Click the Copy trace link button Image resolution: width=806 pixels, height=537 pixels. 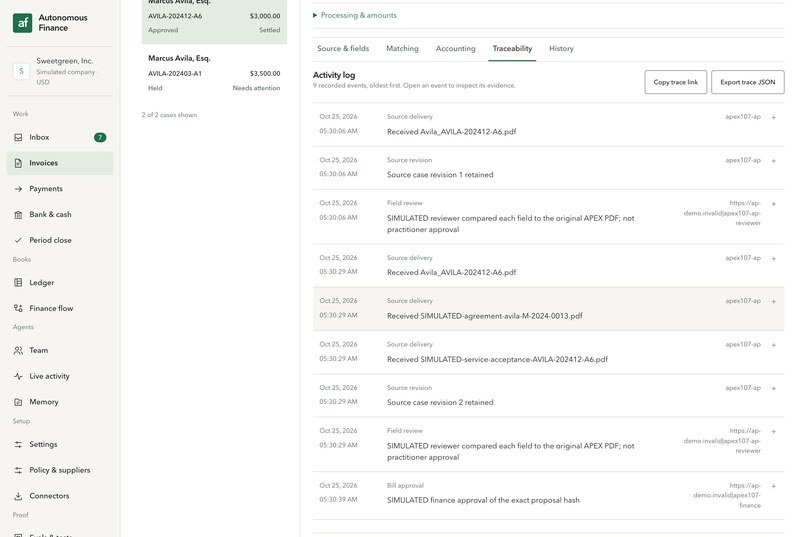pos(675,82)
